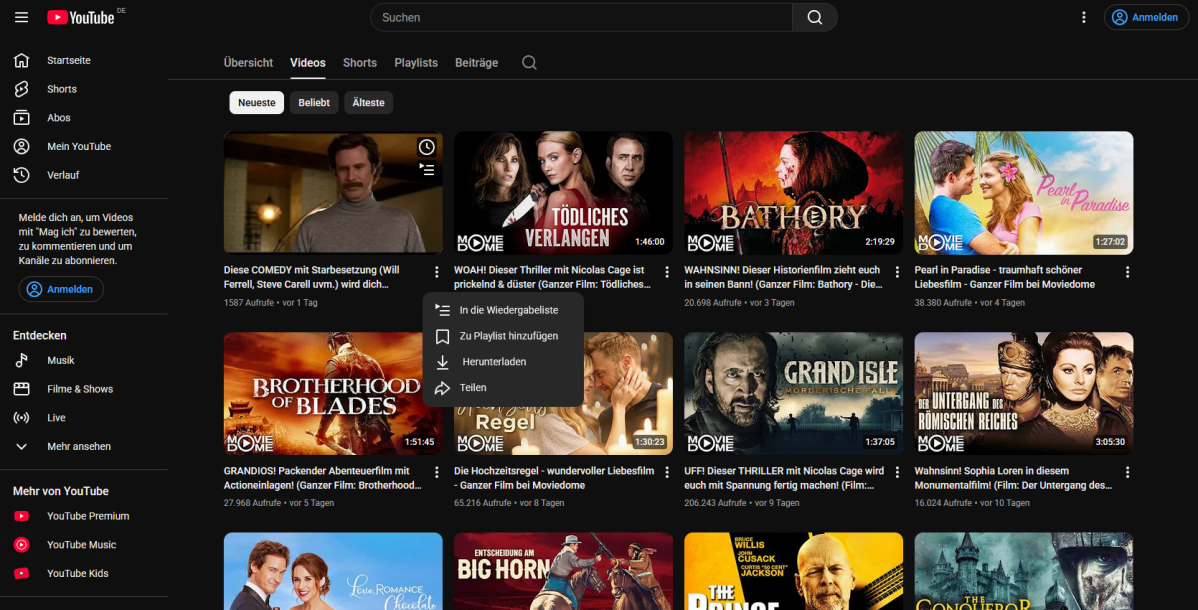Click the watch later clock on first thumbnail
Screen dimensions: 1198x610
pyautogui.click(x=426, y=147)
